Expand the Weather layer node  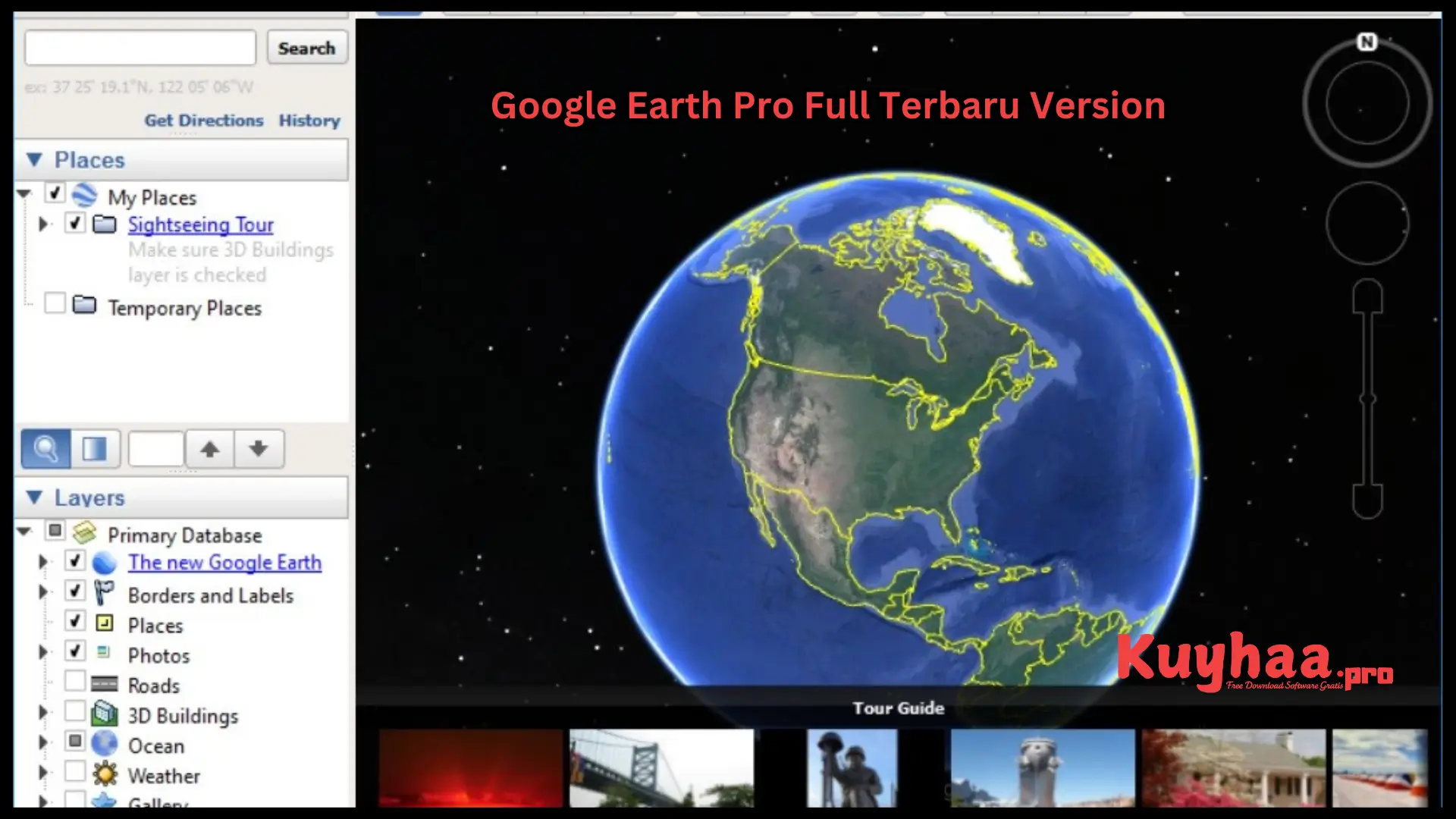(x=44, y=773)
